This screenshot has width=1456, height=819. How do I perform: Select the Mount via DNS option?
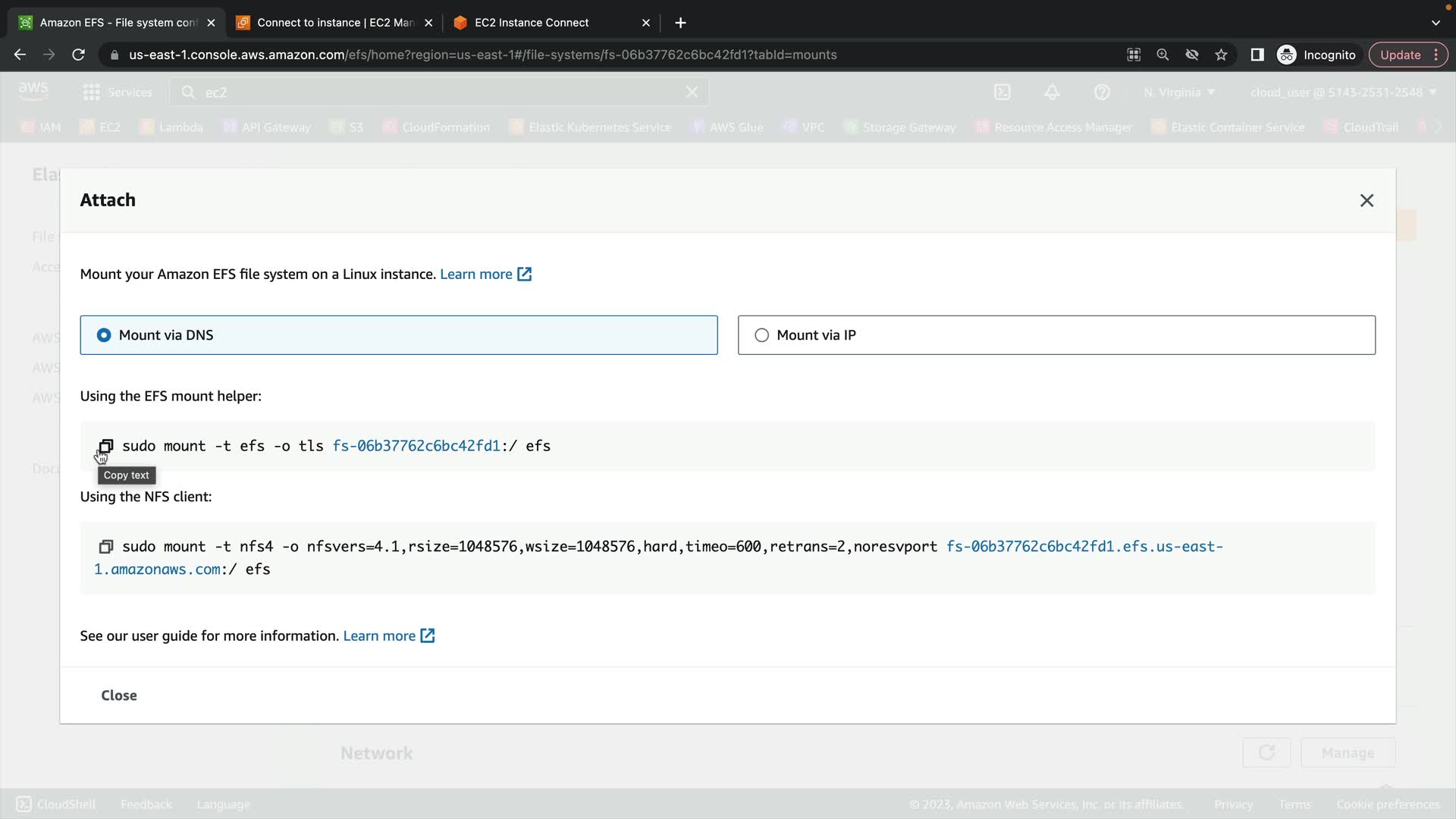[104, 335]
